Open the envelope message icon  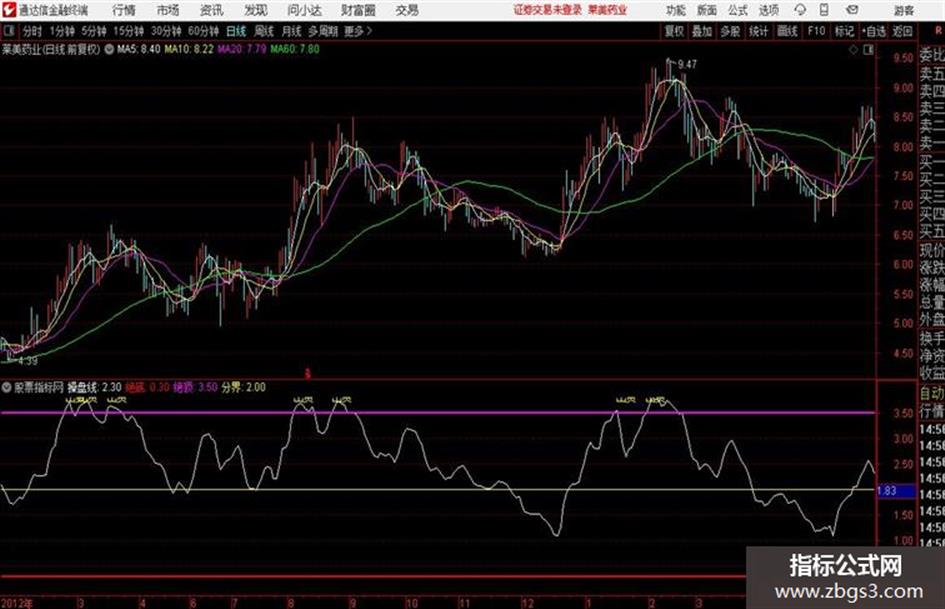852,10
